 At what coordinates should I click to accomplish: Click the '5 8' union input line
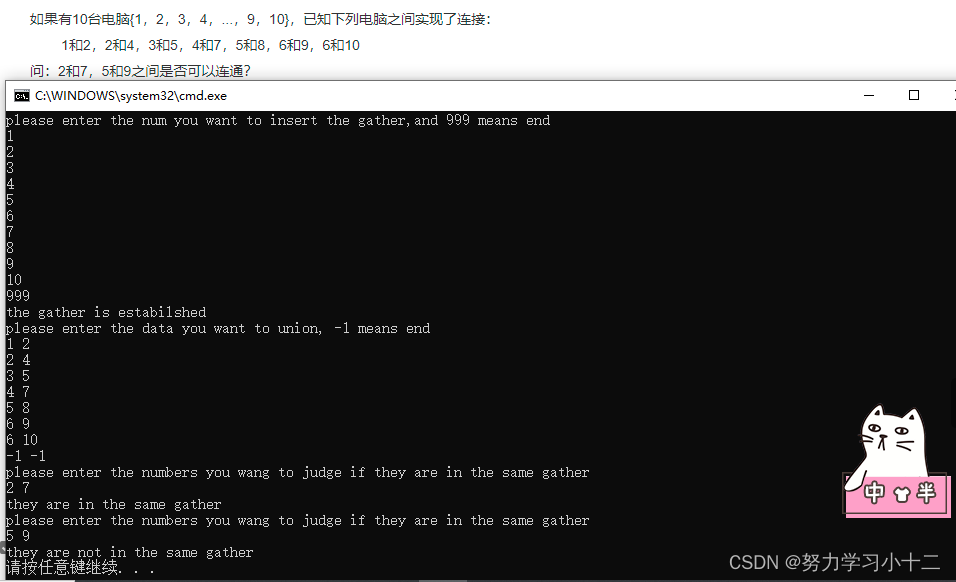coord(18,408)
